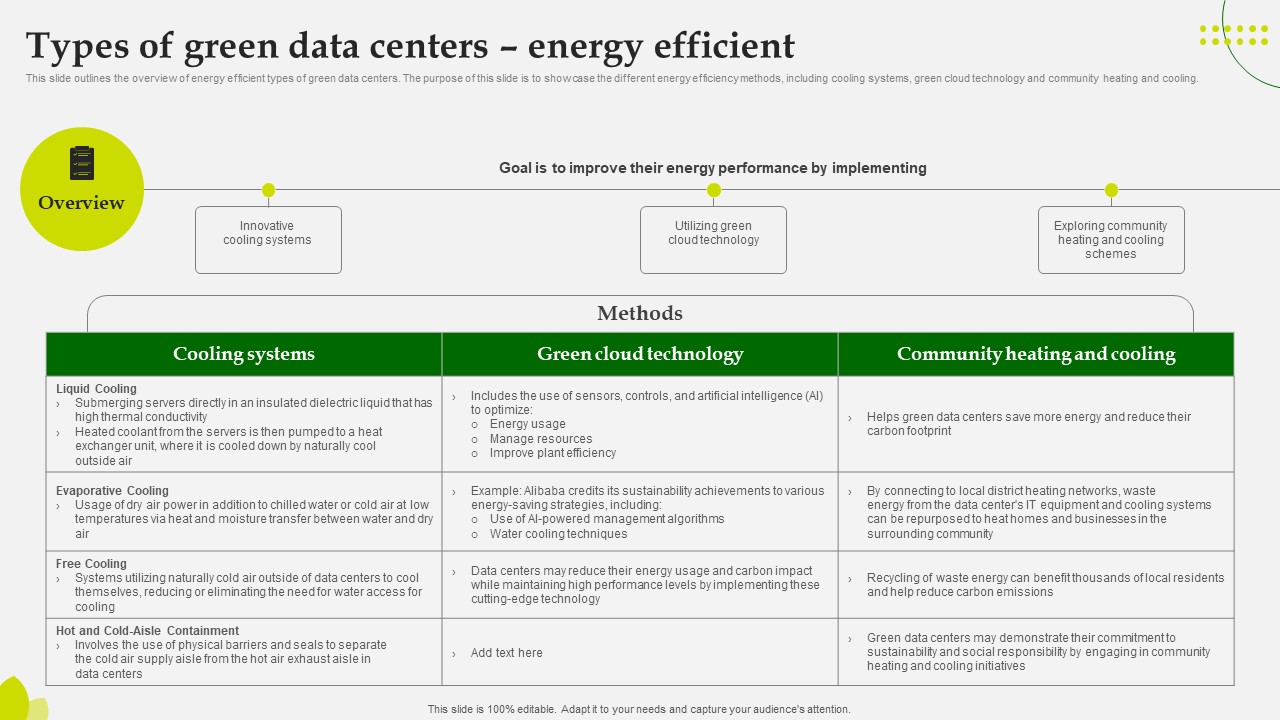Click 'This slide is 100% editable' footer
This screenshot has width=1280, height=720.
click(x=639, y=709)
